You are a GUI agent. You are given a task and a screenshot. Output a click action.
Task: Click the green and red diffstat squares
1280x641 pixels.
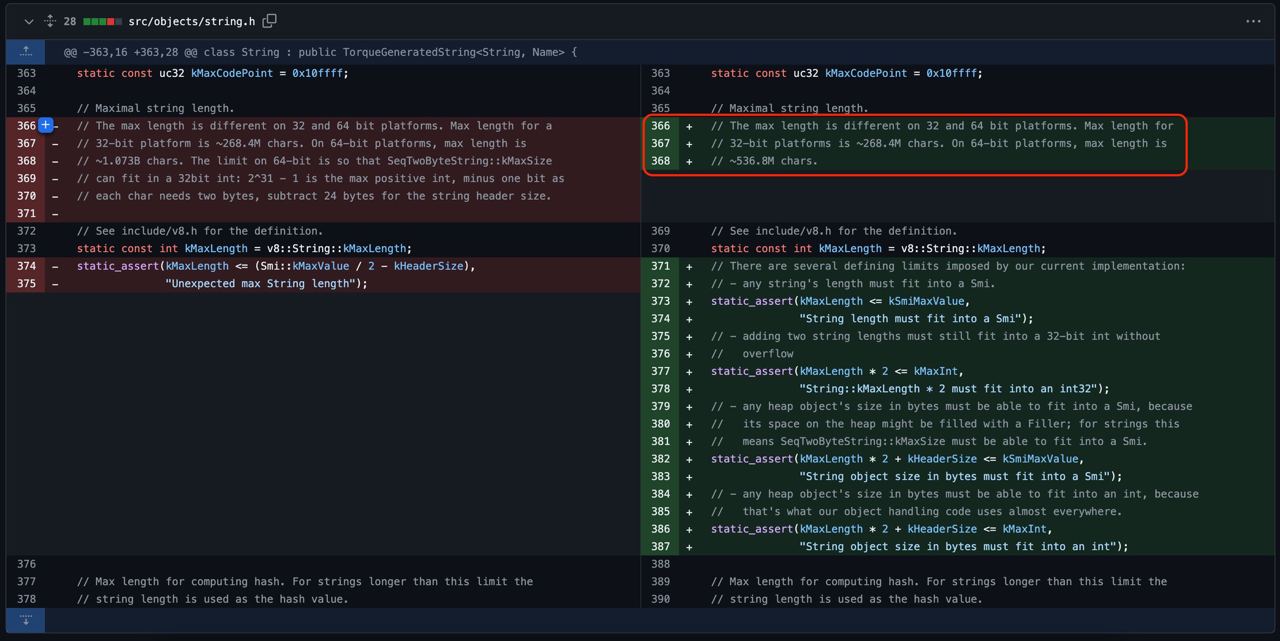pyautogui.click(x=102, y=21)
